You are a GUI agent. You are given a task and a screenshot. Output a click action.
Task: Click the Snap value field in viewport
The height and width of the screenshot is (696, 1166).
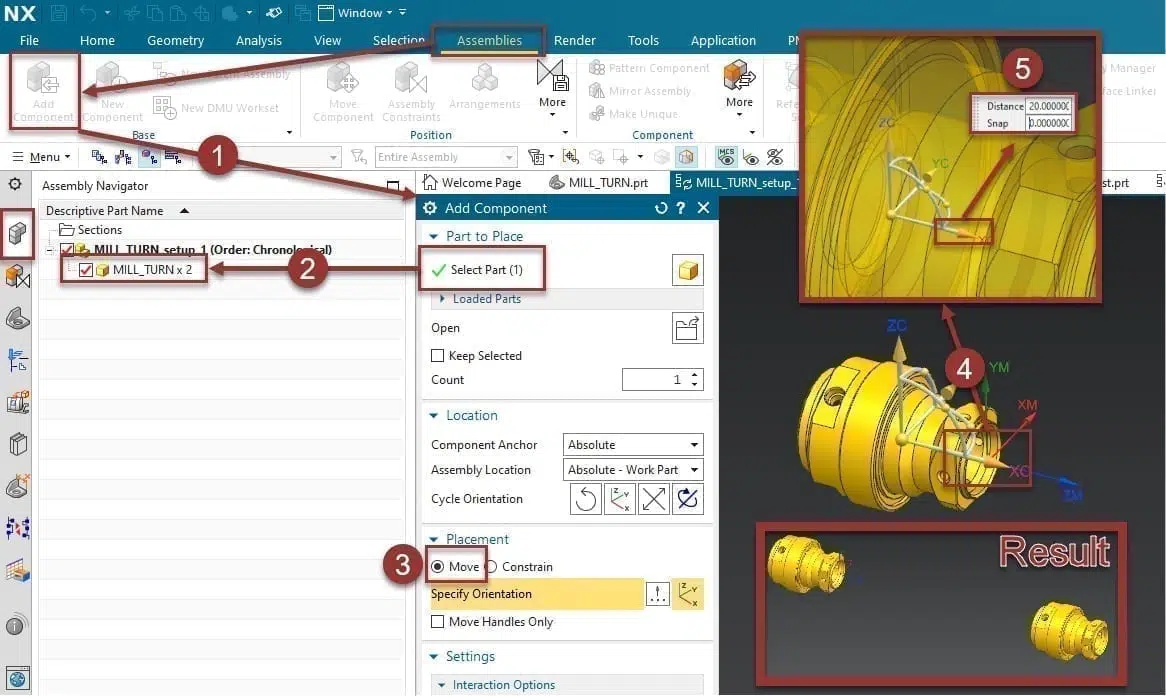point(1049,123)
